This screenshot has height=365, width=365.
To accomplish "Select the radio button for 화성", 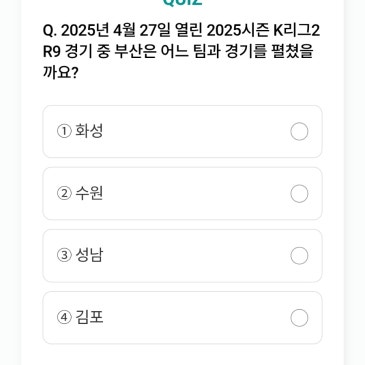I will click(299, 132).
